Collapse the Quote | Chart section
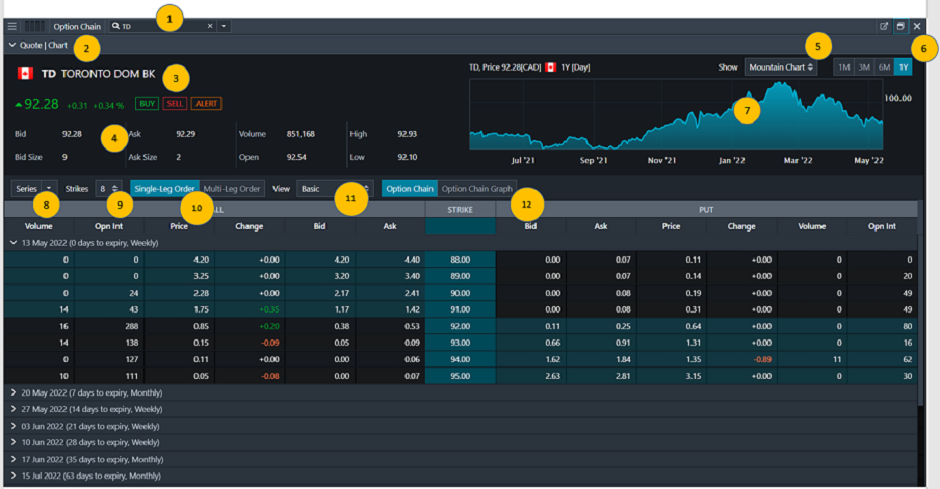Screen dimensions: 940x489 click(x=12, y=45)
